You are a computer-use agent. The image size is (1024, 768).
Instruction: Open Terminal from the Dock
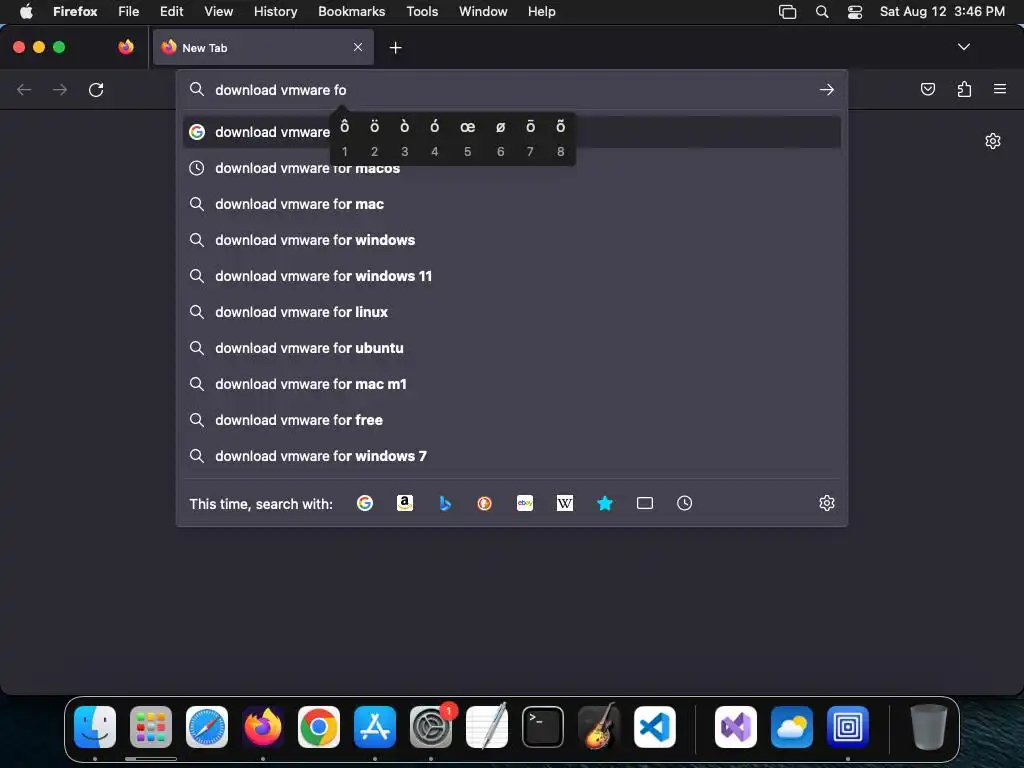coord(543,727)
